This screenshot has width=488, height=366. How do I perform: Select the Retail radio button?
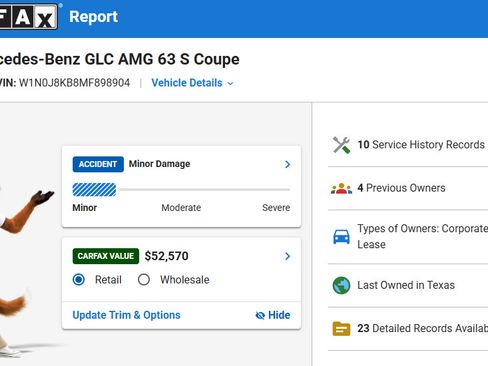click(79, 280)
